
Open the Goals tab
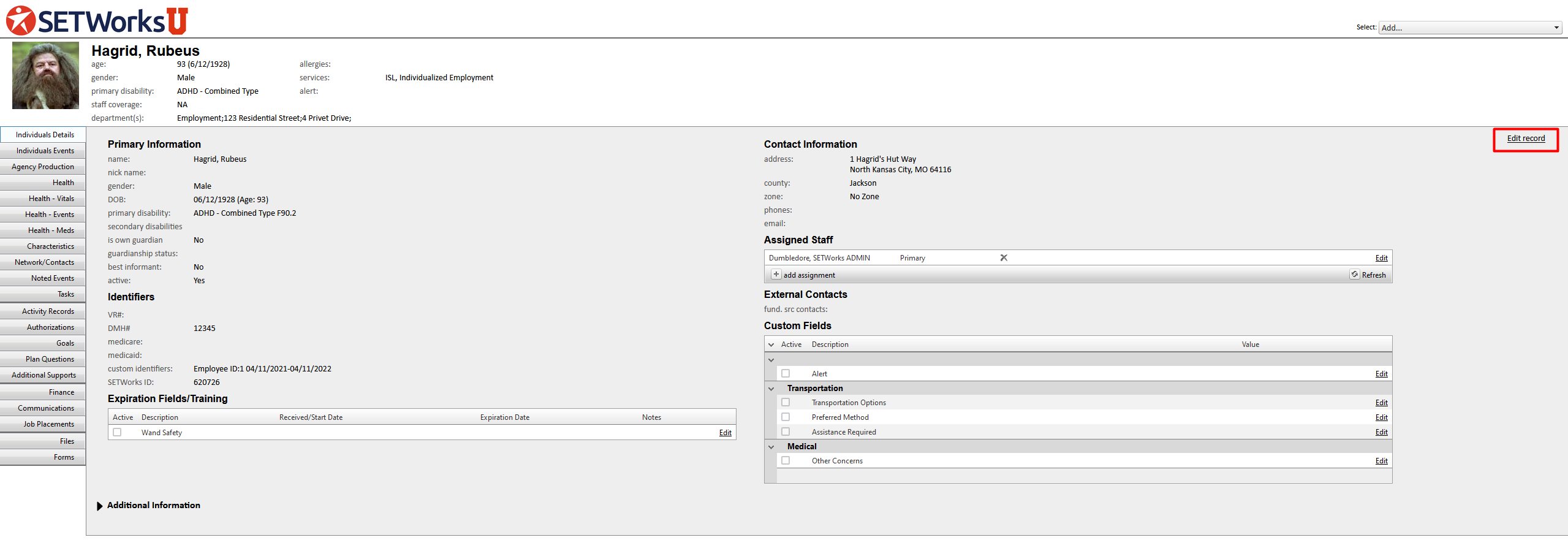pyautogui.click(x=43, y=343)
